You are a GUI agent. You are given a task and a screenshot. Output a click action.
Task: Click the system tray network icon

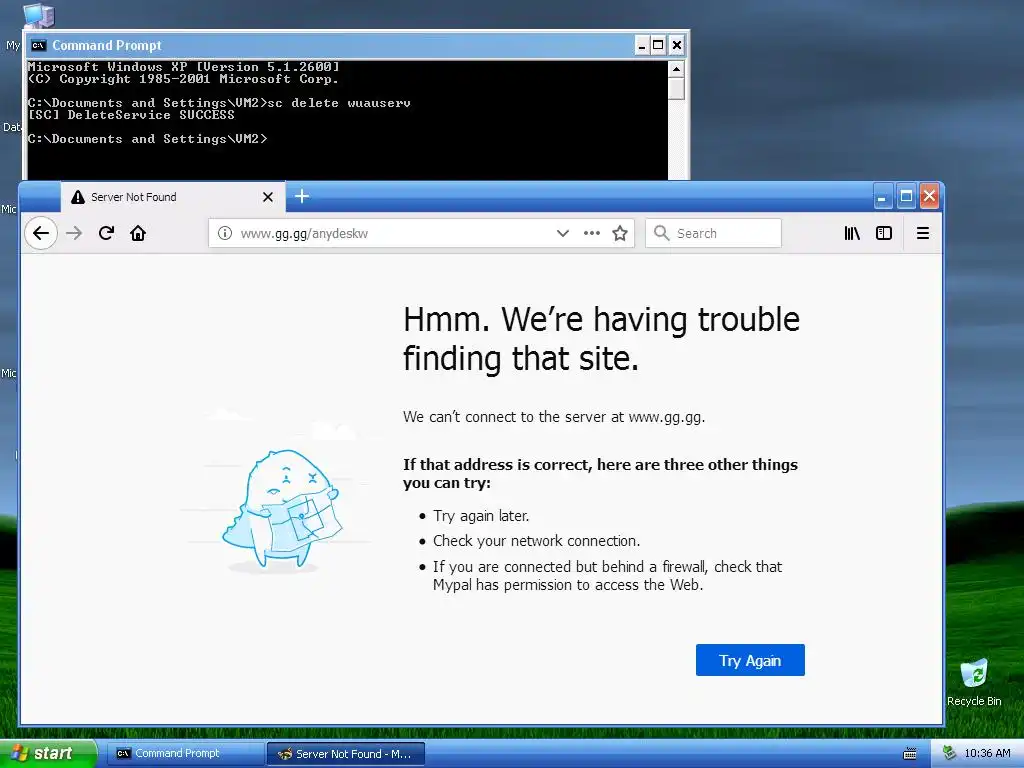[949, 753]
